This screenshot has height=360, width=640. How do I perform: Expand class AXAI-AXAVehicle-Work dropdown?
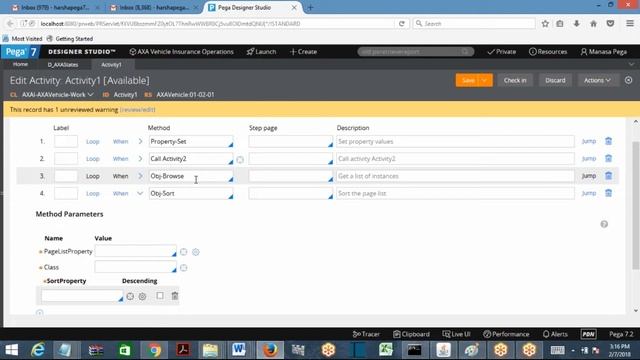(91, 94)
